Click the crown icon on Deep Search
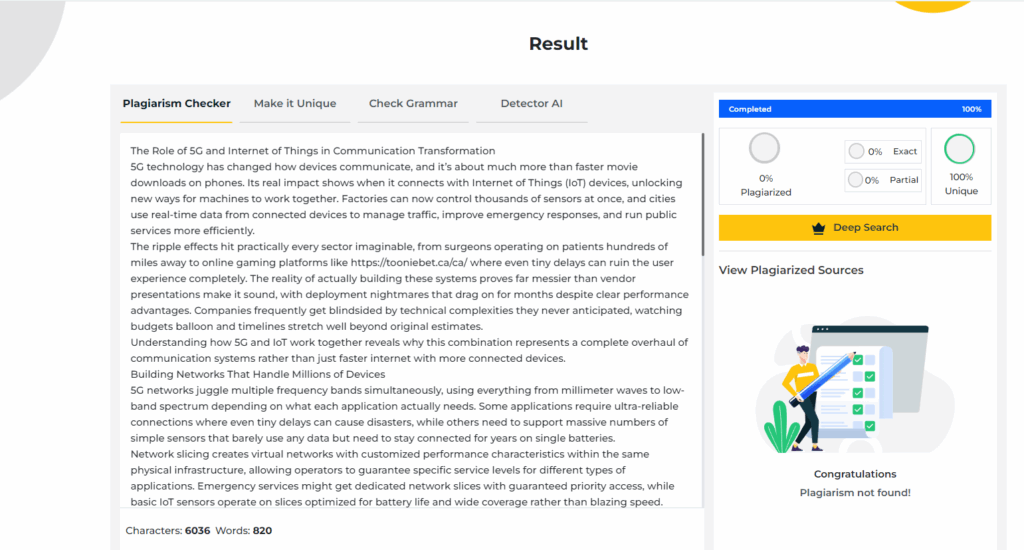The image size is (1024, 550). pos(818,228)
